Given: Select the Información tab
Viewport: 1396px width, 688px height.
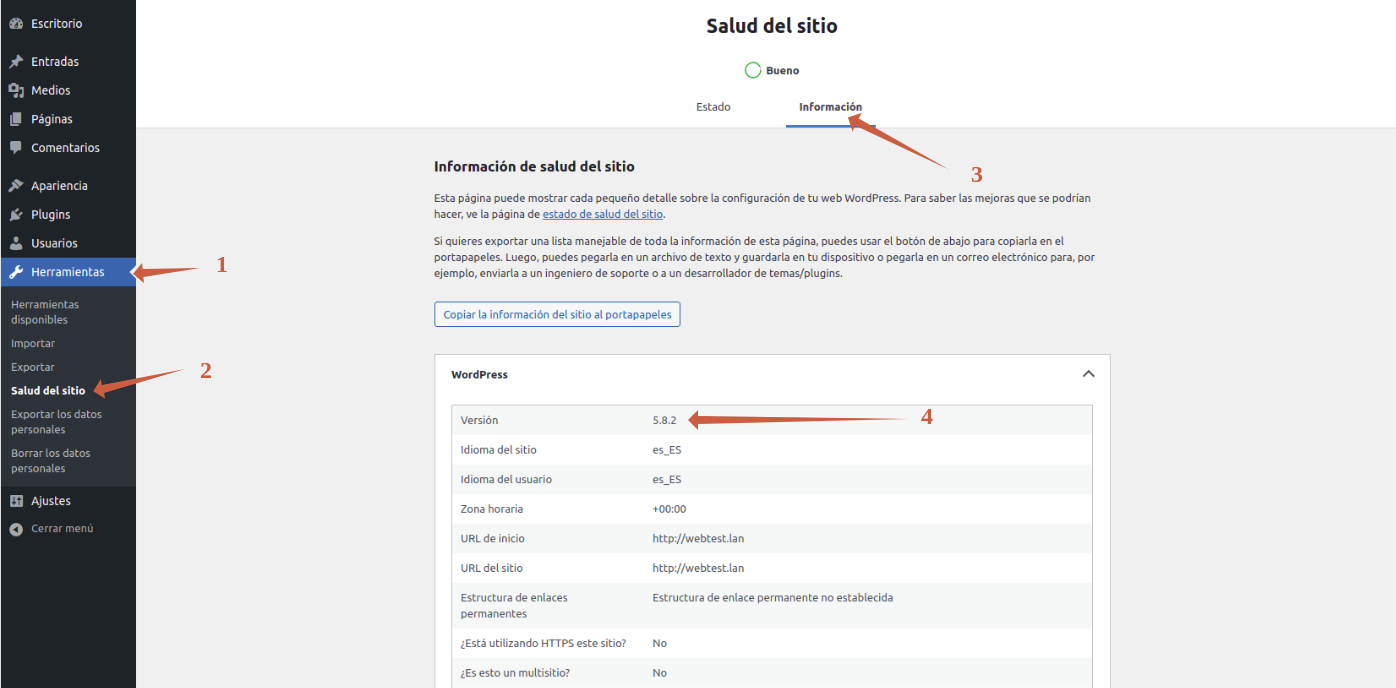Looking at the screenshot, I should (x=830, y=107).
